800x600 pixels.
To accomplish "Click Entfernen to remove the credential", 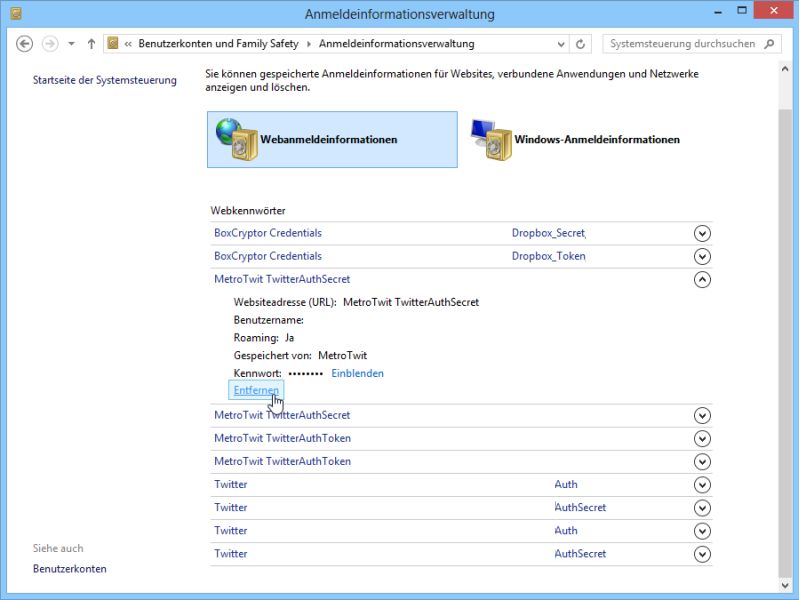I will coord(256,390).
